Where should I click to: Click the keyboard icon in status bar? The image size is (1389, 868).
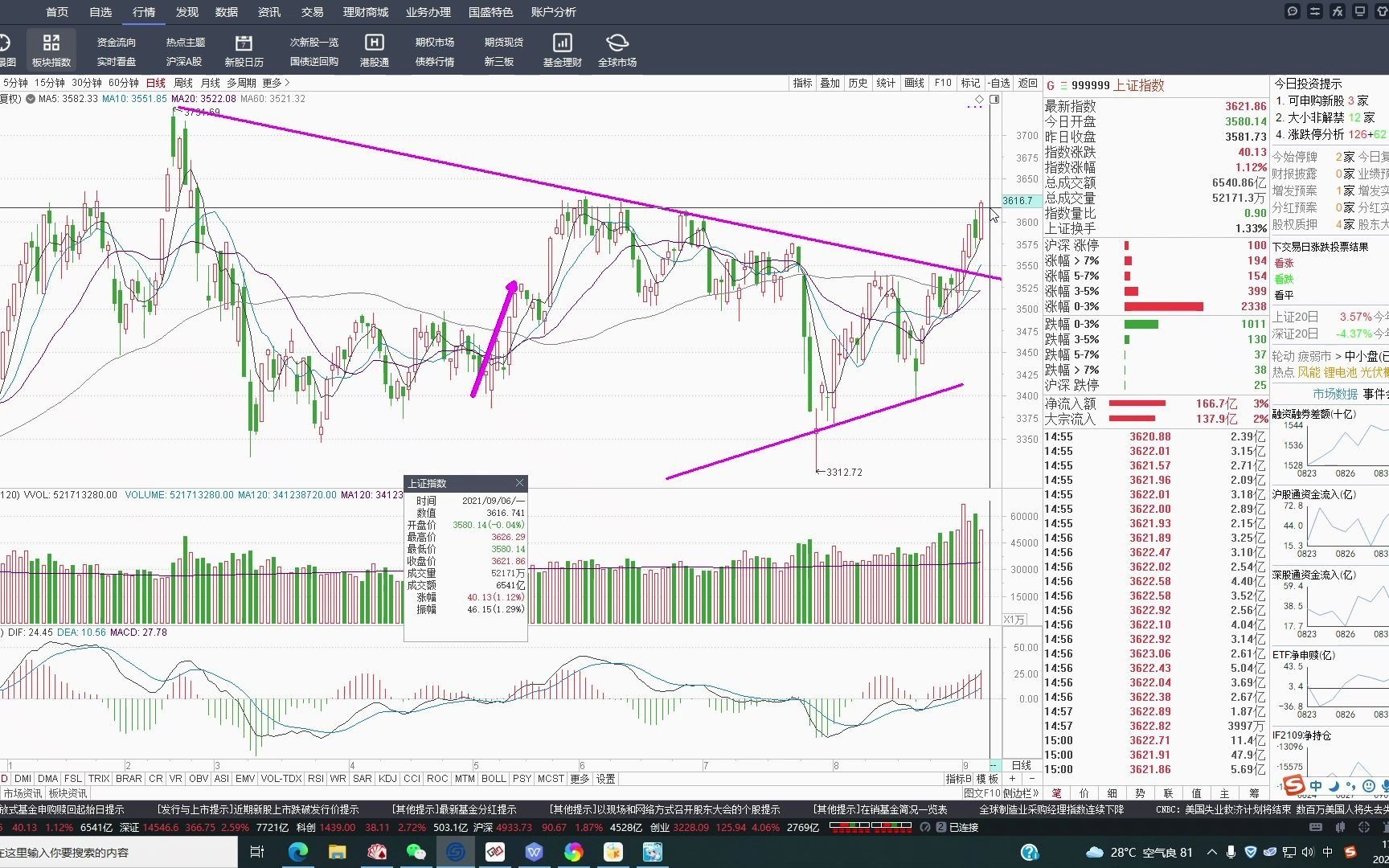[1315, 827]
